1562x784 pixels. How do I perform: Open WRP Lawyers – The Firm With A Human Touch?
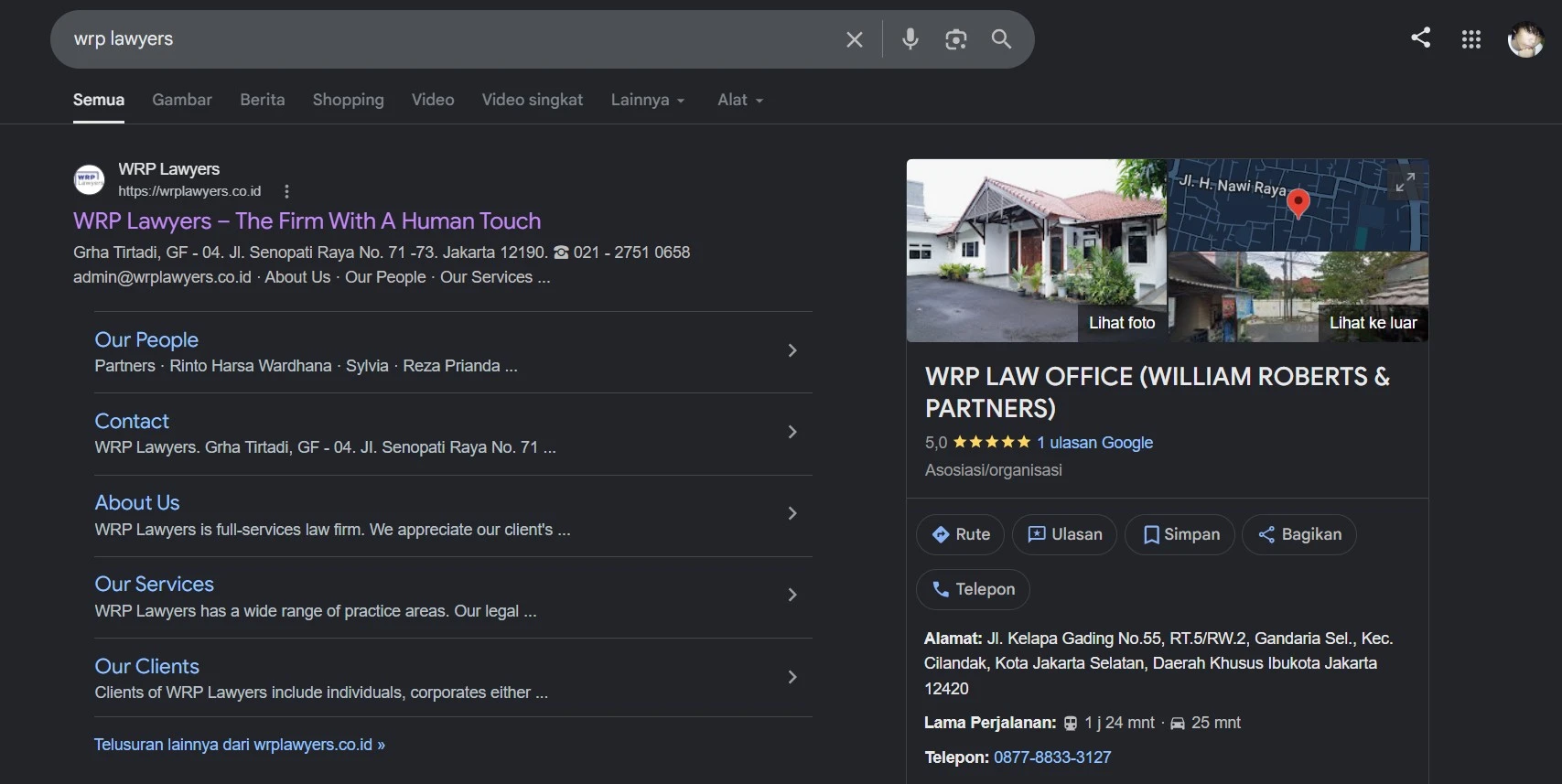(307, 220)
